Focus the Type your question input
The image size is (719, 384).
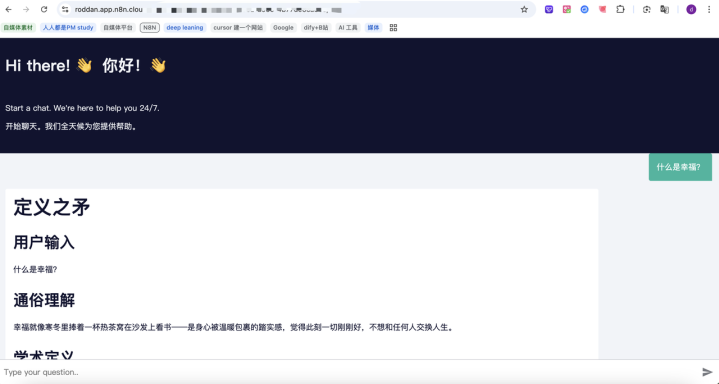pos(348,372)
